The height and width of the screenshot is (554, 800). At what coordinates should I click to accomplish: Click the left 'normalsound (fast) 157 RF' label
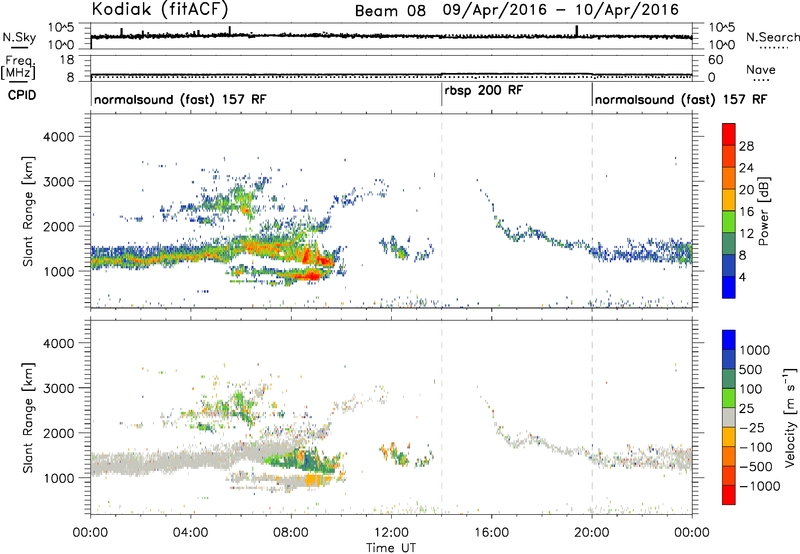(x=180, y=99)
